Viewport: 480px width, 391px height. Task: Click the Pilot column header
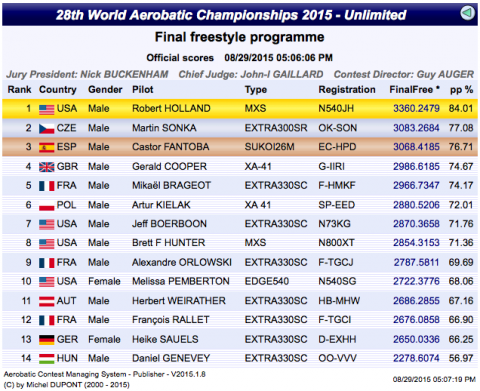[143, 90]
